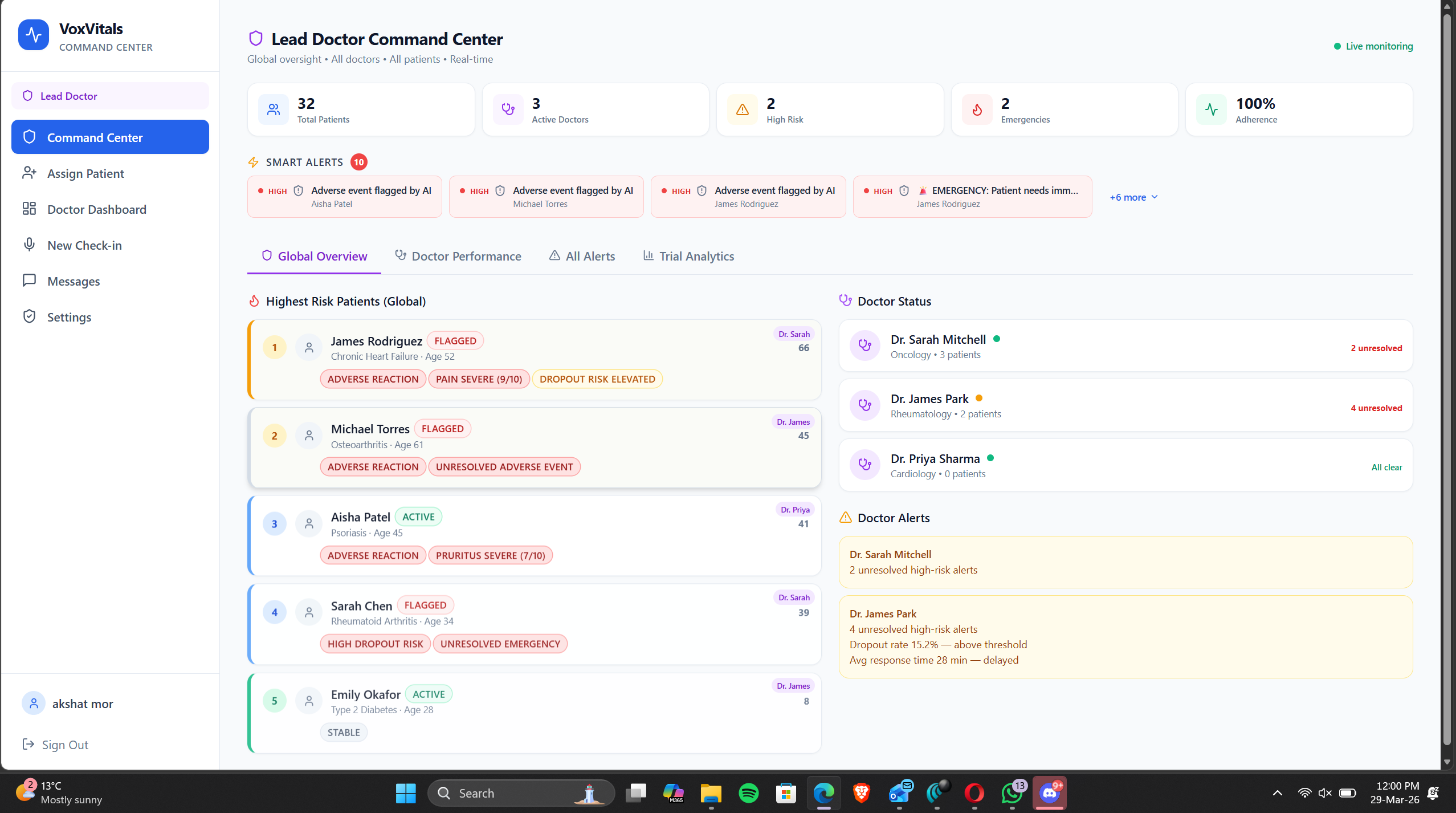Open the Trial Analytics tab
Screen dimensions: 1456x813
tap(688, 257)
